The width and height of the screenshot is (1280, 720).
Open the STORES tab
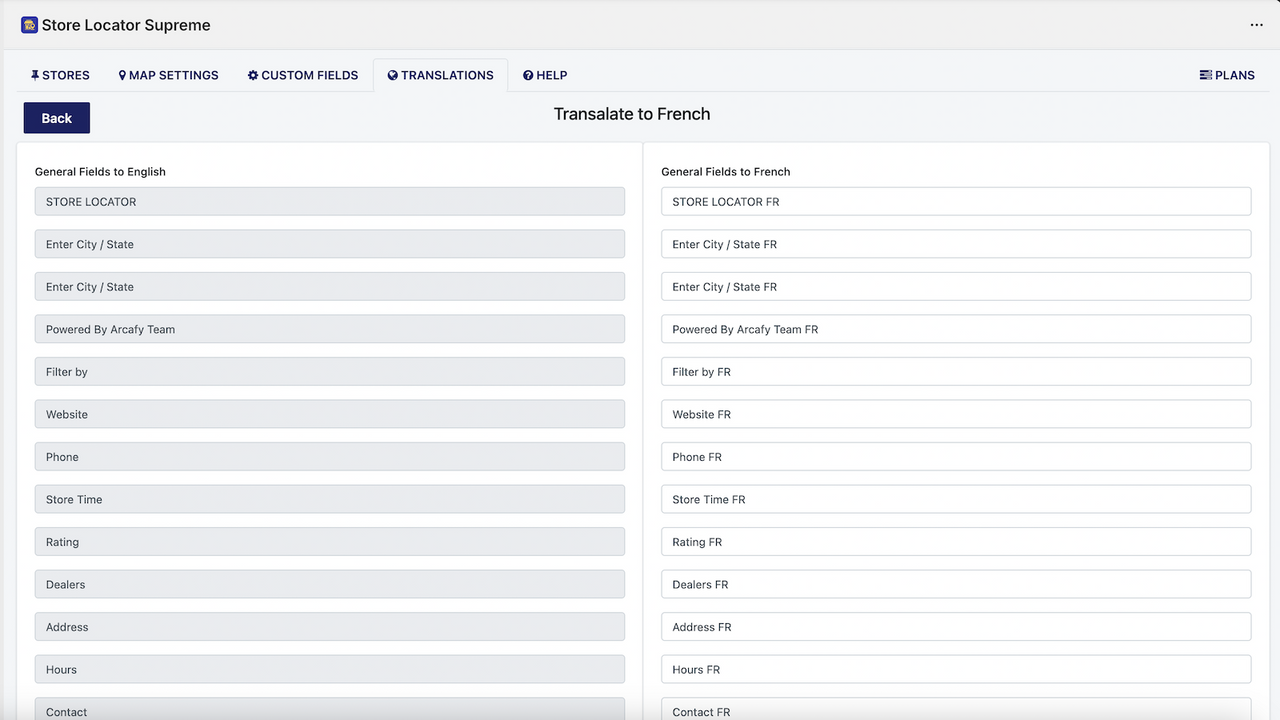coord(60,75)
